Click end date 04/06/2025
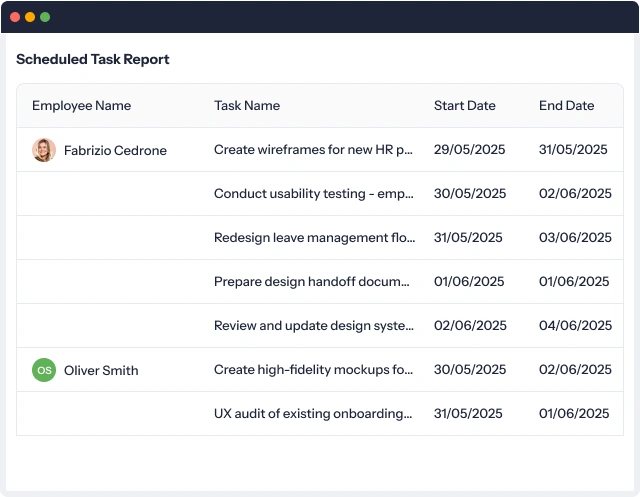 (576, 326)
